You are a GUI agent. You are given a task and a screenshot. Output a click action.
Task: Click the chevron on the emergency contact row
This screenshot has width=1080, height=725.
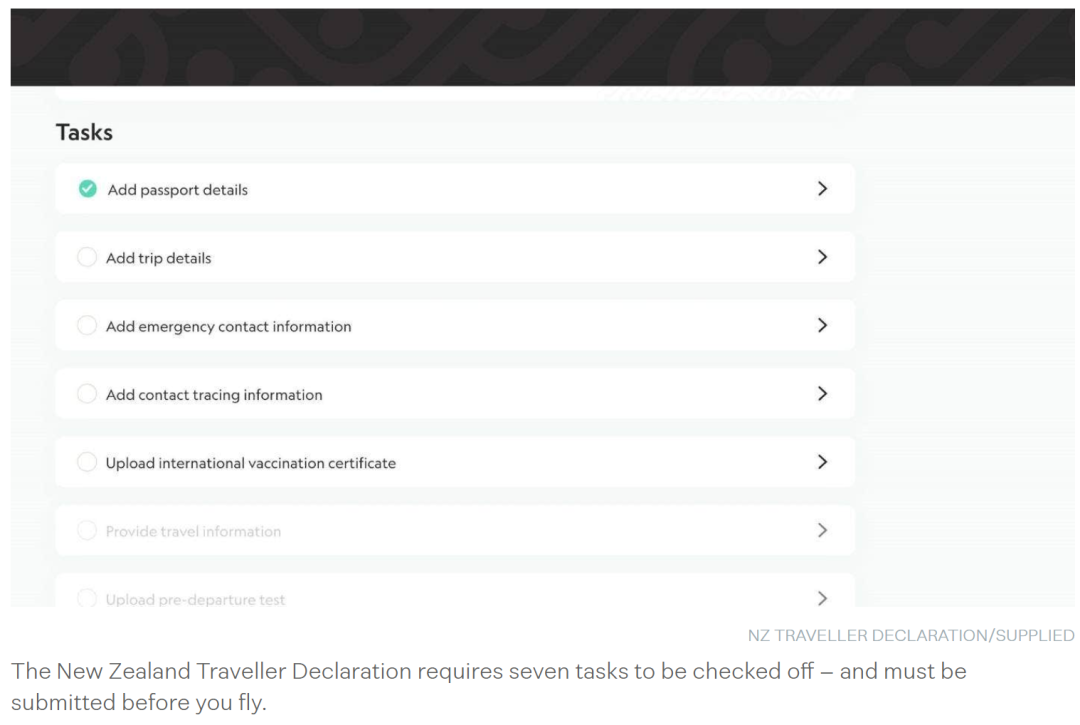pos(822,325)
